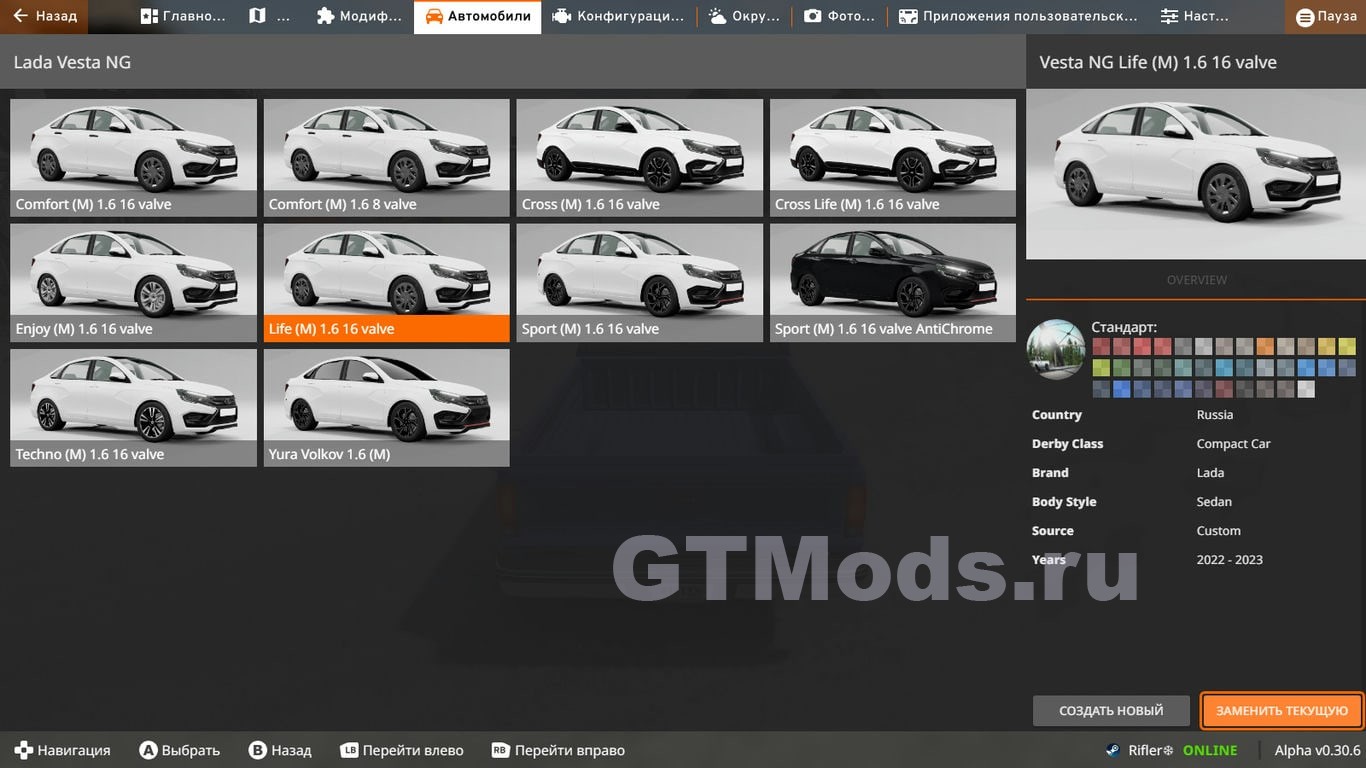
Task: Pick the moss green paint swatch
Action: click(1122, 367)
